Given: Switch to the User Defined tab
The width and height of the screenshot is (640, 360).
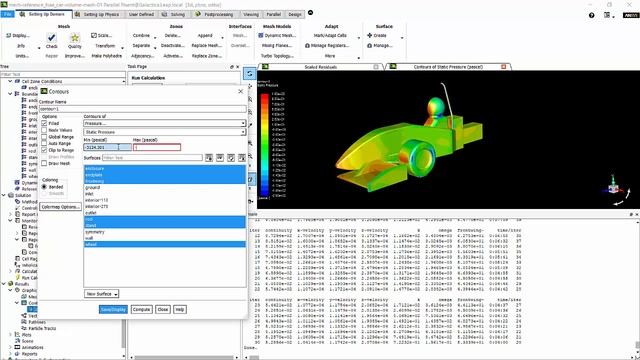Looking at the screenshot, I should [141, 14].
